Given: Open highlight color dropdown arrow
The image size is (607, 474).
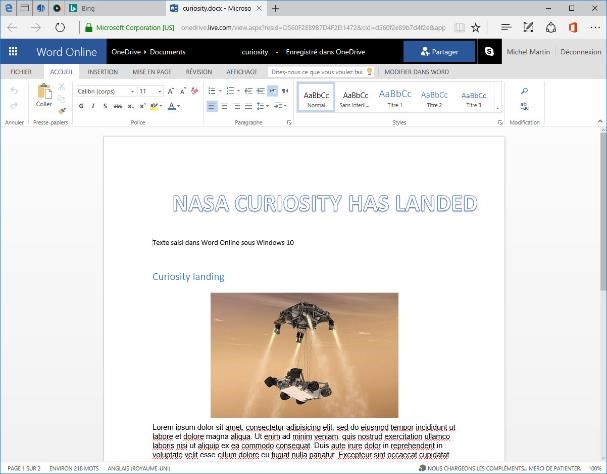Looking at the screenshot, I should point(161,106).
